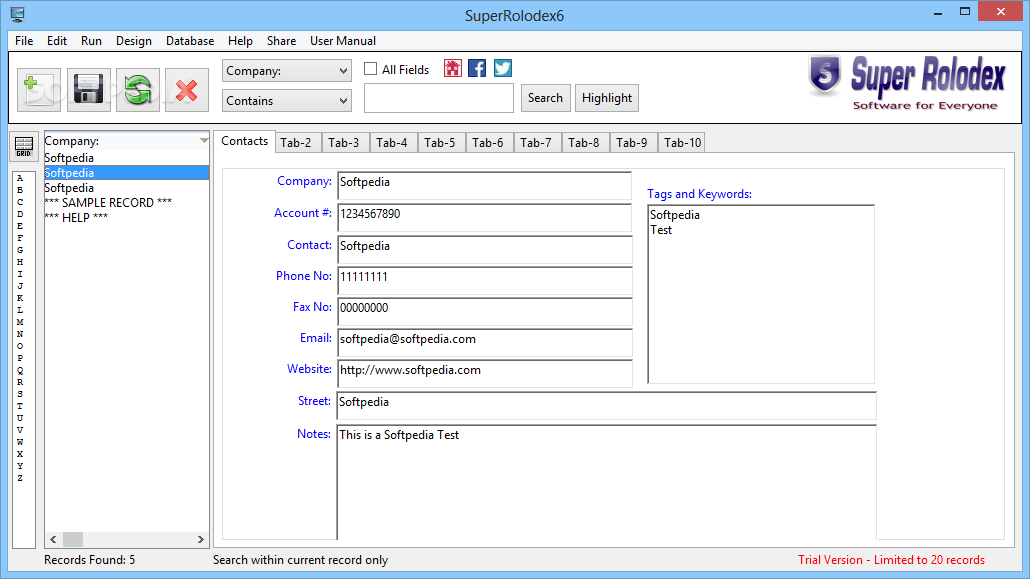Click the Records Found: 5 status text
Screen dimensions: 1030x579
[x=89, y=560]
